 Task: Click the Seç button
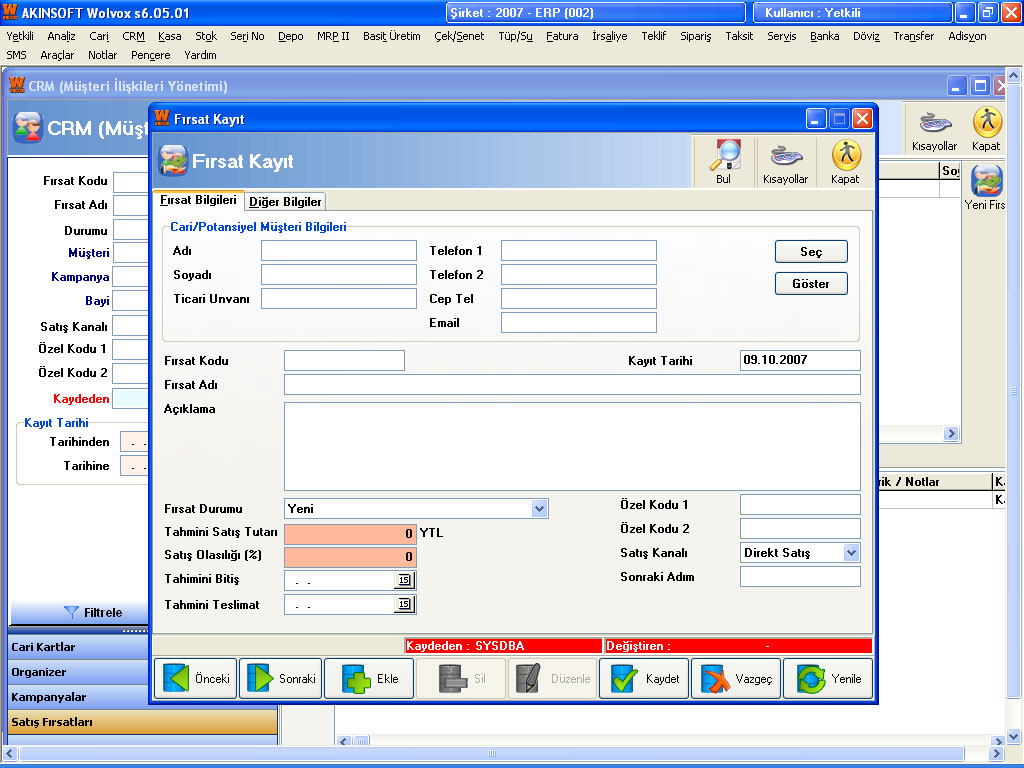click(811, 251)
